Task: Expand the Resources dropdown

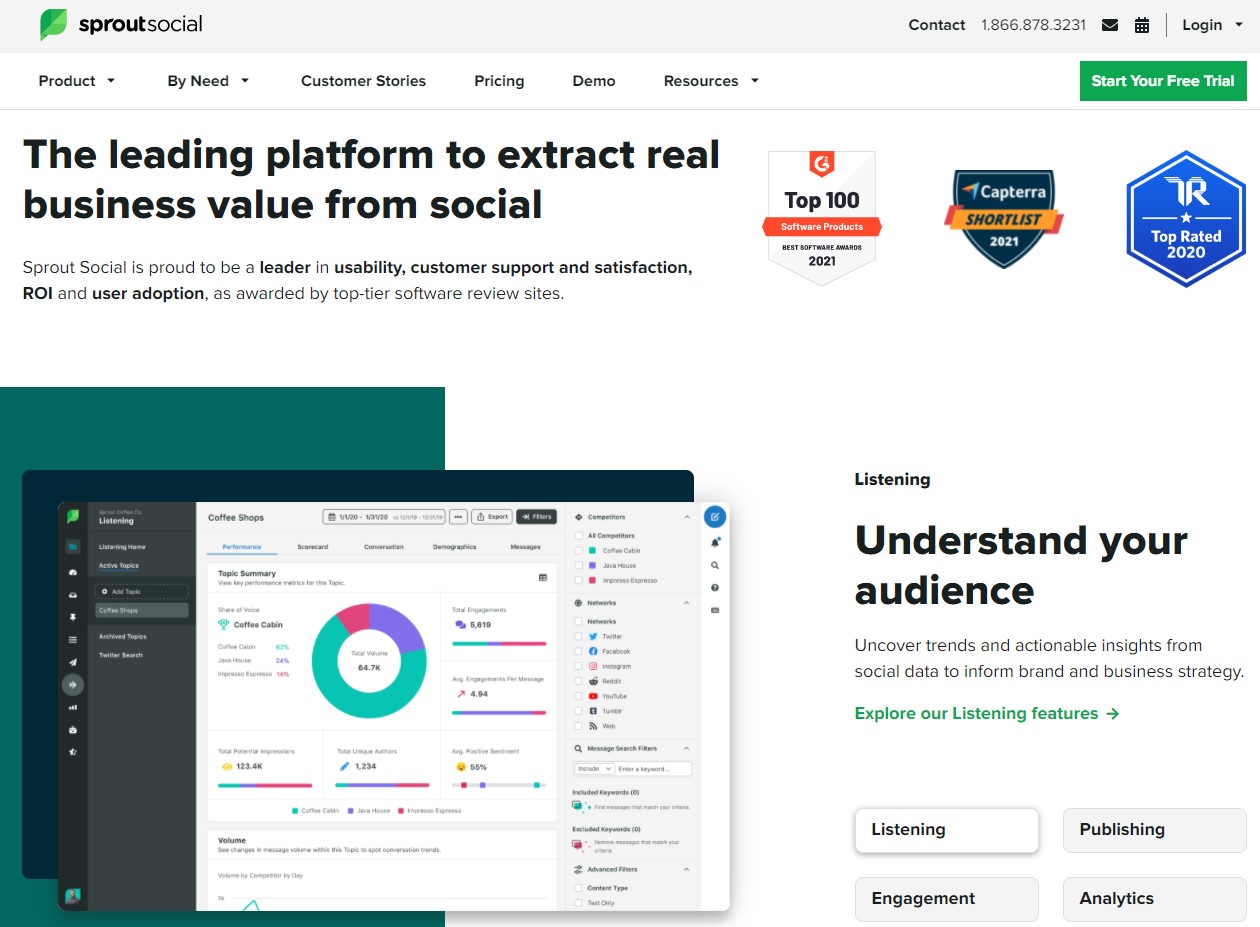Action: [711, 81]
